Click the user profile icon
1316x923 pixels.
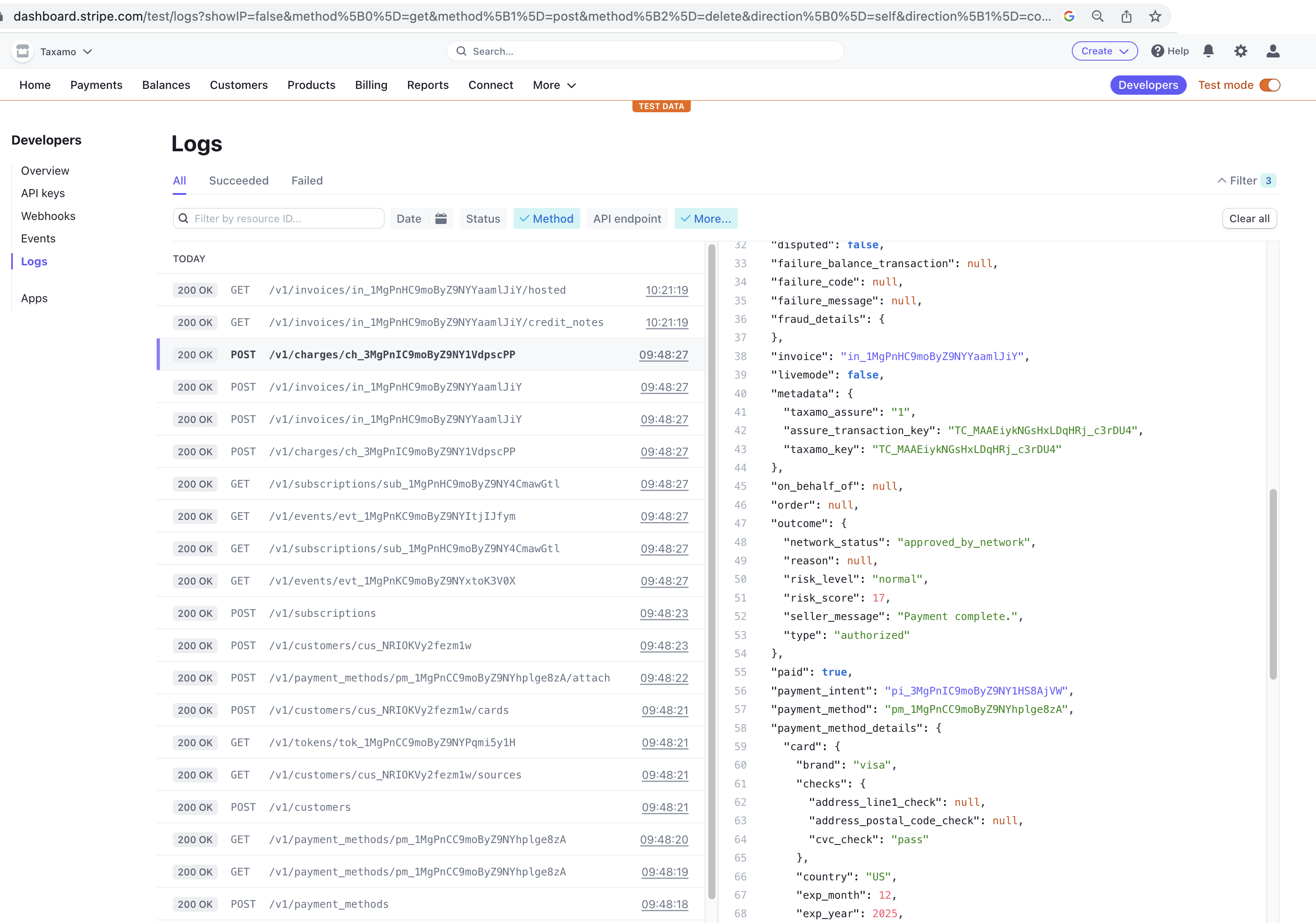pos(1272,51)
